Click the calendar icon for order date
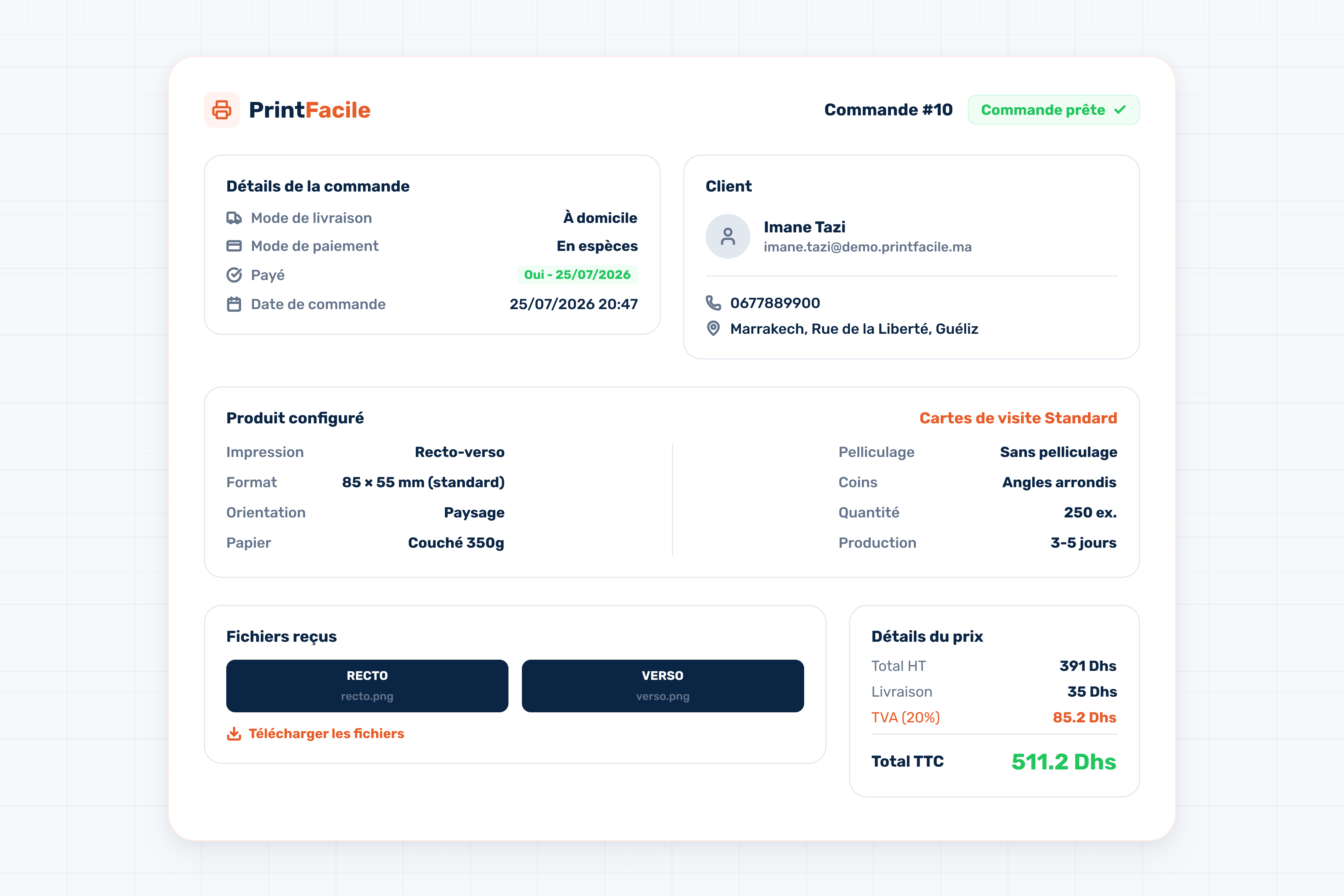The image size is (1344, 896). pyautogui.click(x=234, y=304)
